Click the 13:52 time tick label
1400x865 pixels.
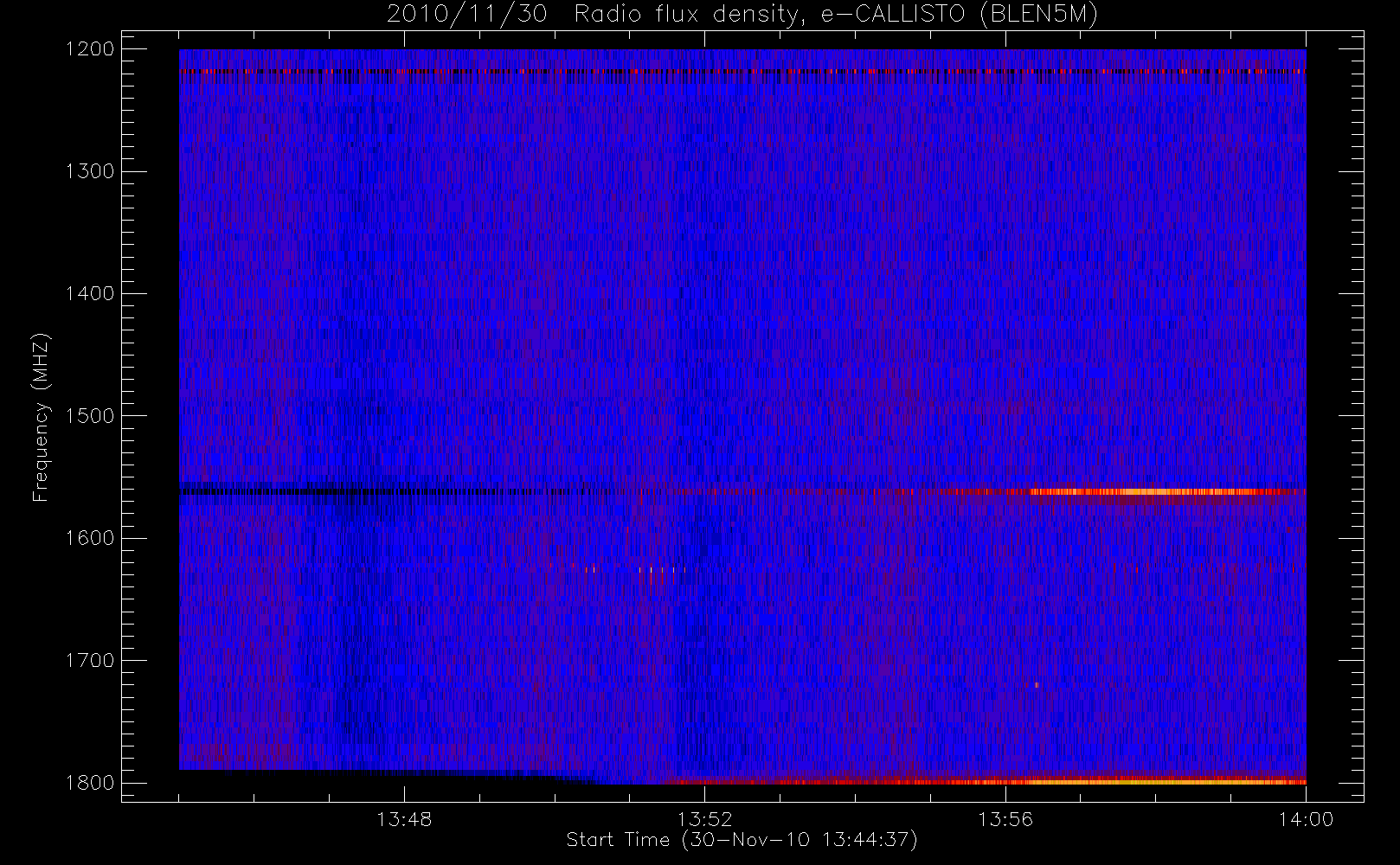704,819
